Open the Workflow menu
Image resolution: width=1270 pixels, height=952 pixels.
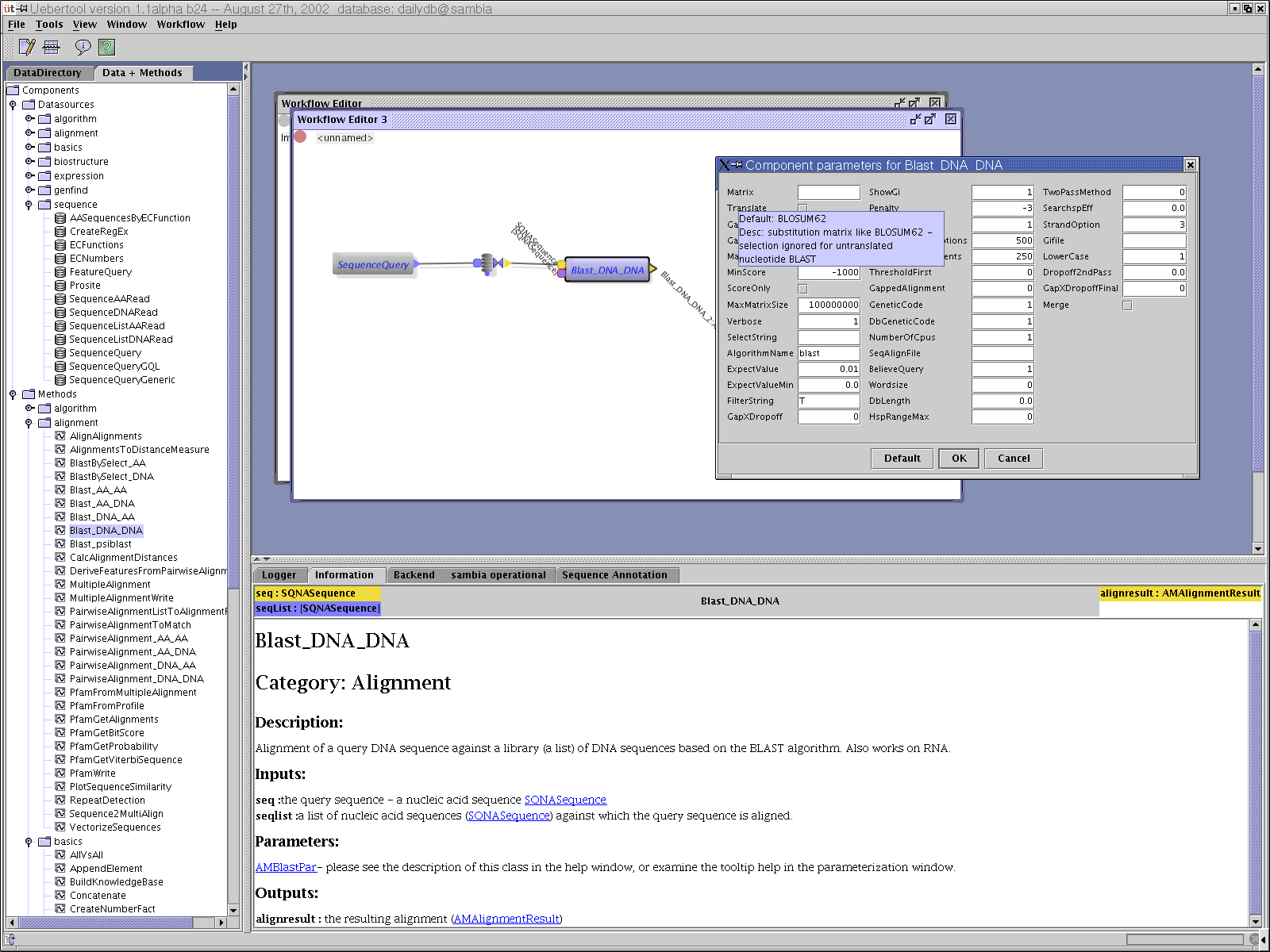point(180,24)
